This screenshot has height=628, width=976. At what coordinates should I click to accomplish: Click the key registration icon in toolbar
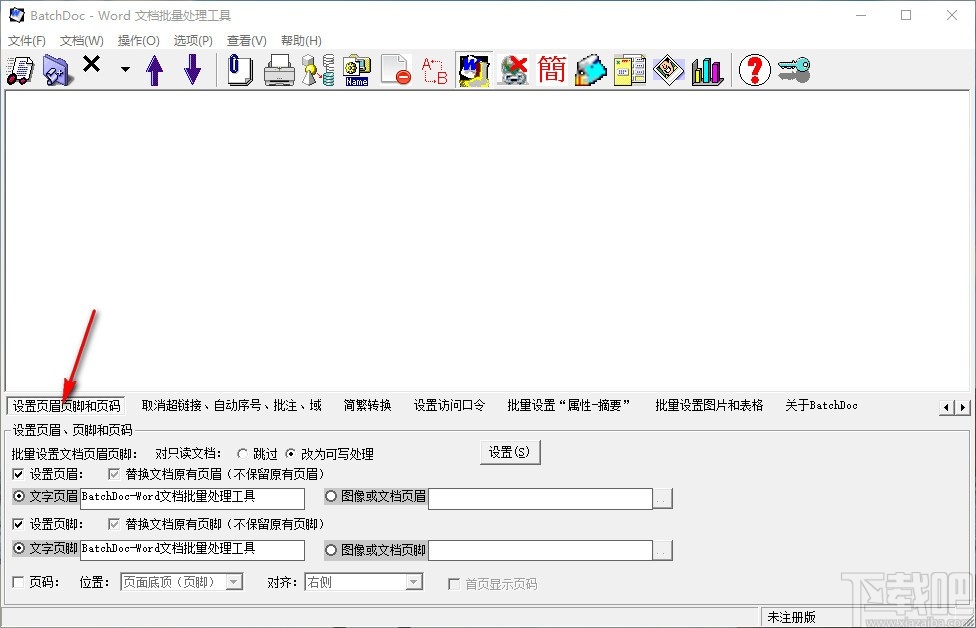(x=793, y=70)
